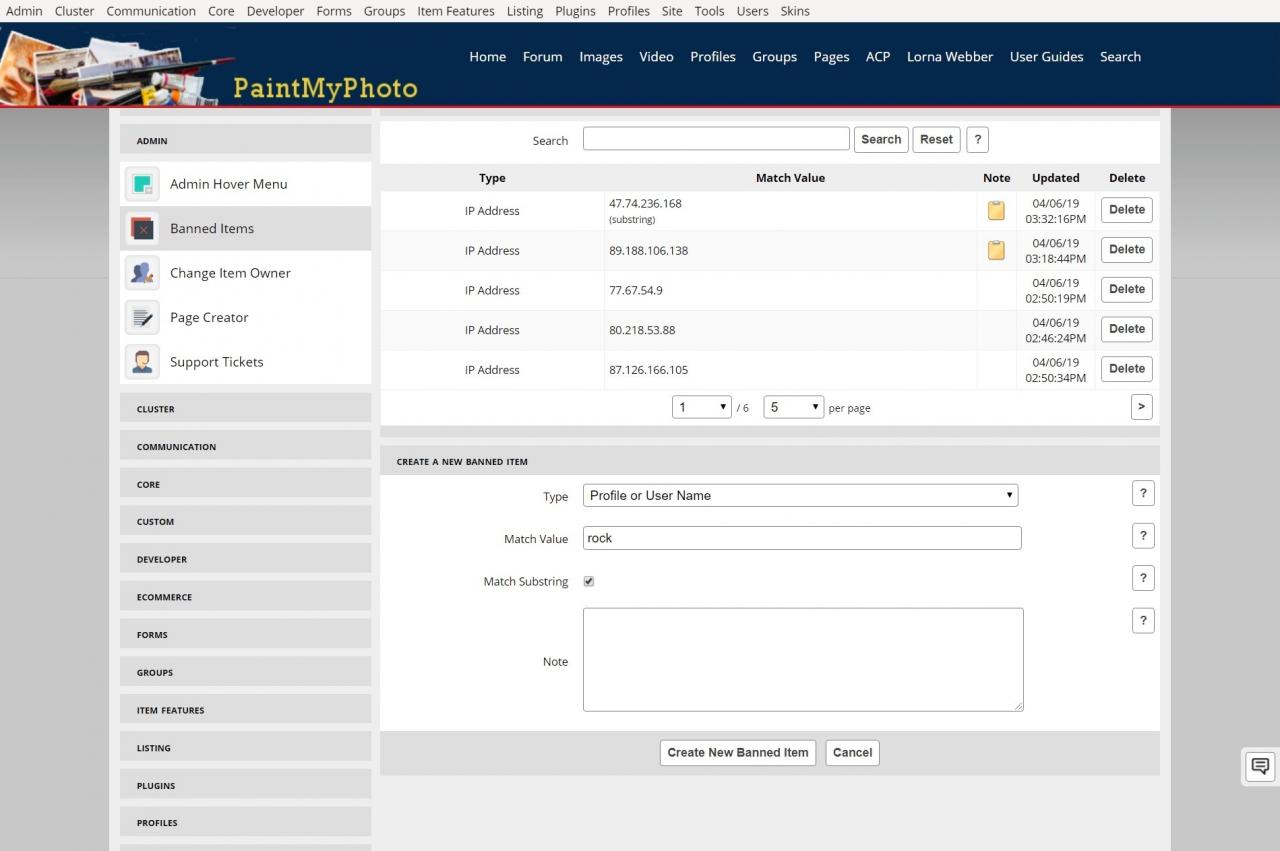Expand the Developer sidebar section

tap(245, 559)
